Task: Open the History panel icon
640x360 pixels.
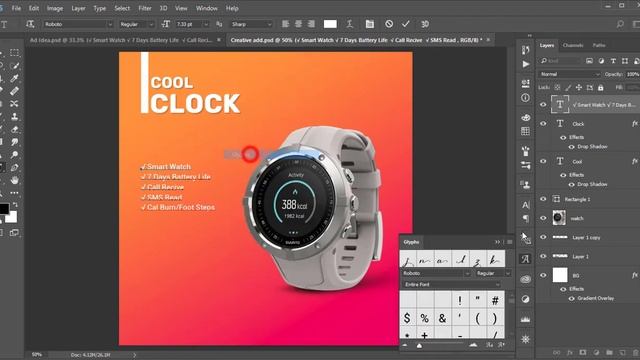Action: pos(525,50)
